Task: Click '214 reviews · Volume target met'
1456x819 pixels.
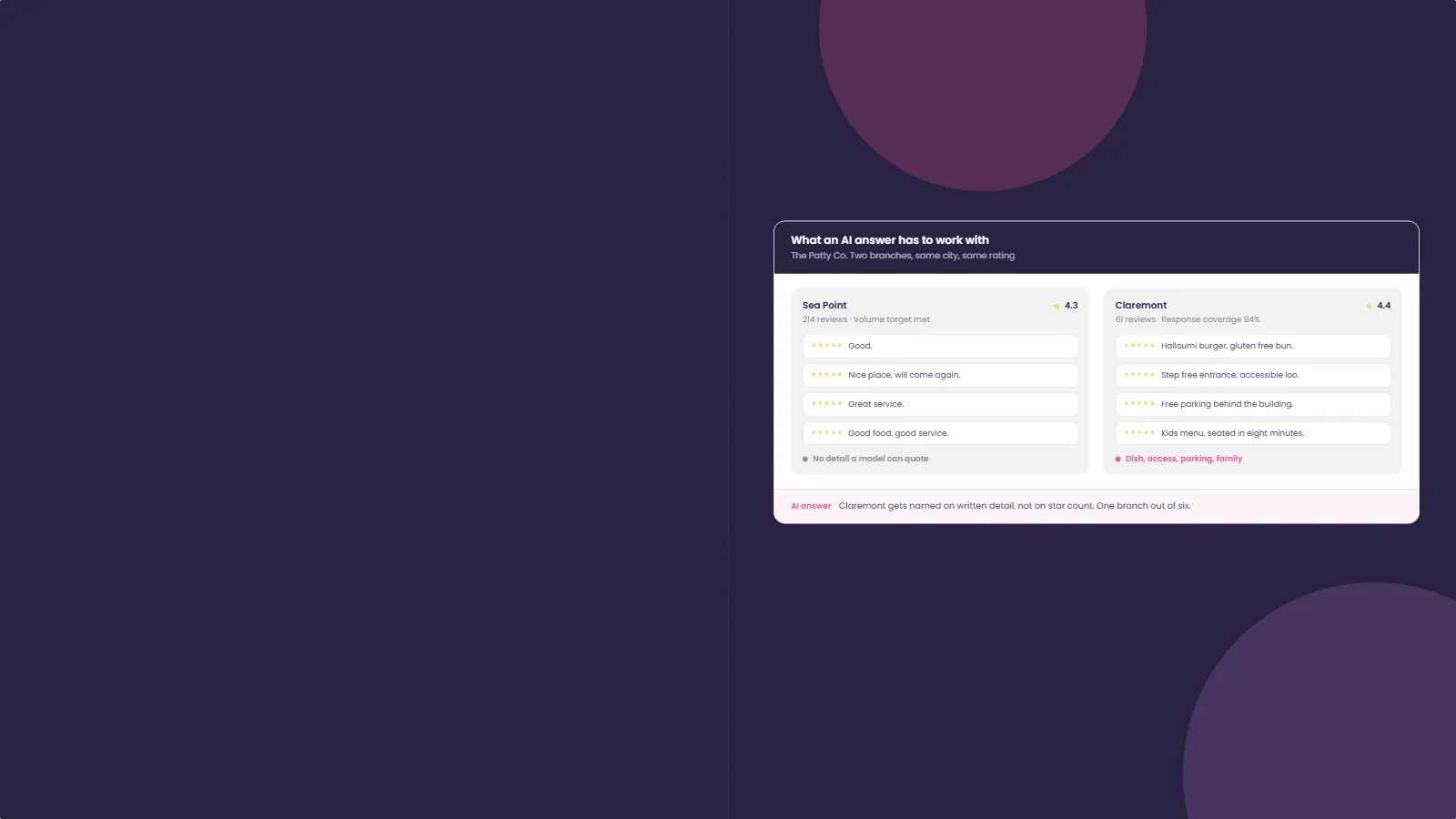Action: (x=866, y=319)
